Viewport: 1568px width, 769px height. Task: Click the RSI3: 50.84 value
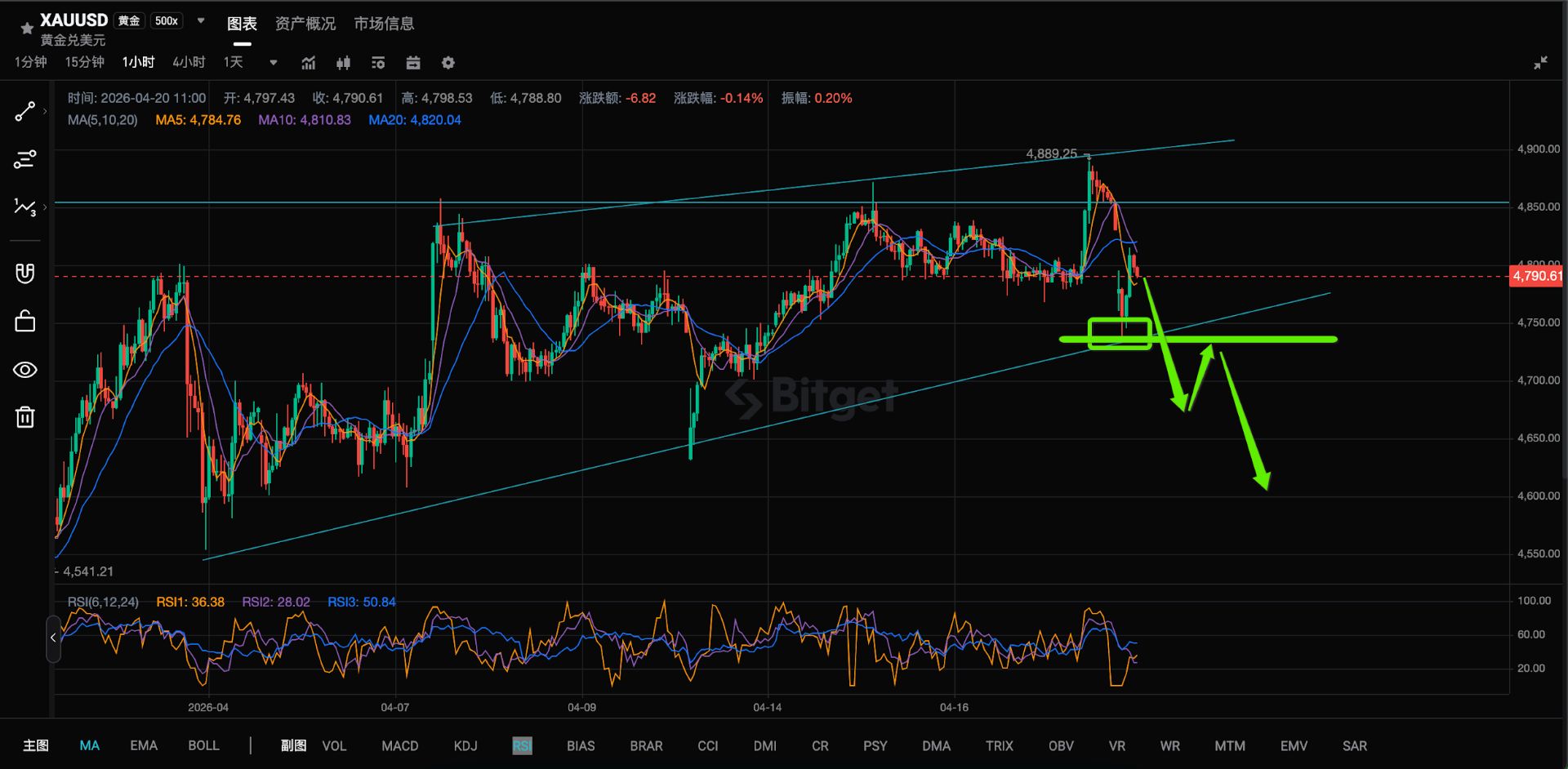362,602
